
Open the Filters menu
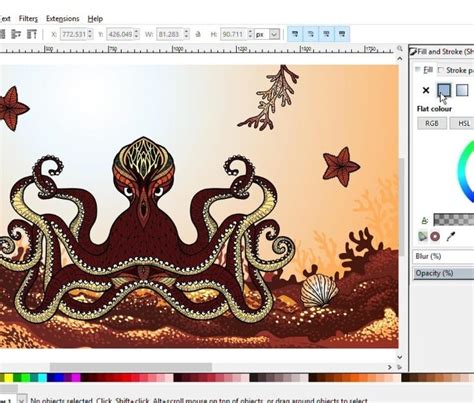pyautogui.click(x=28, y=19)
